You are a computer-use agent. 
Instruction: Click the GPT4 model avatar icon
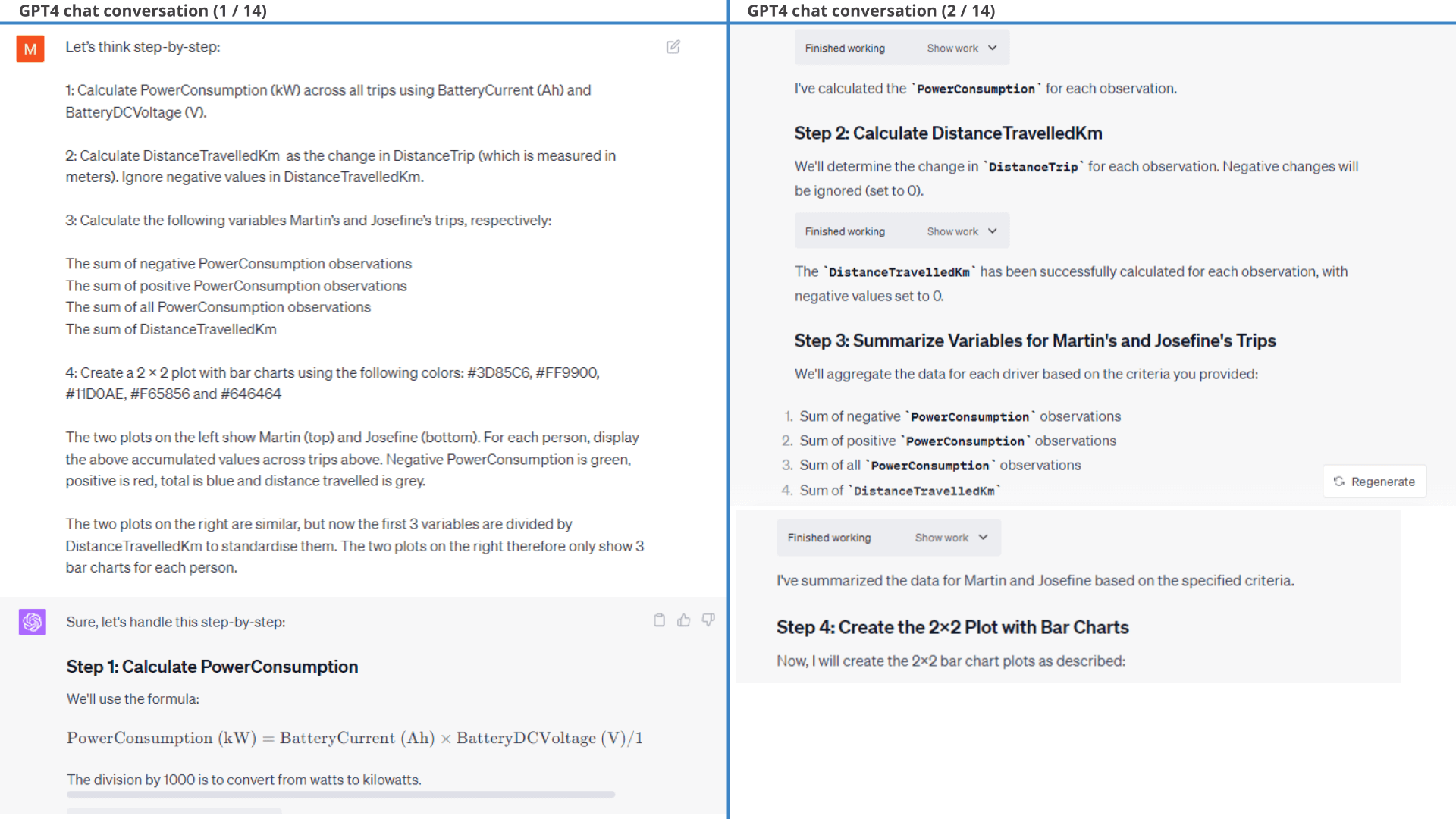(31, 622)
